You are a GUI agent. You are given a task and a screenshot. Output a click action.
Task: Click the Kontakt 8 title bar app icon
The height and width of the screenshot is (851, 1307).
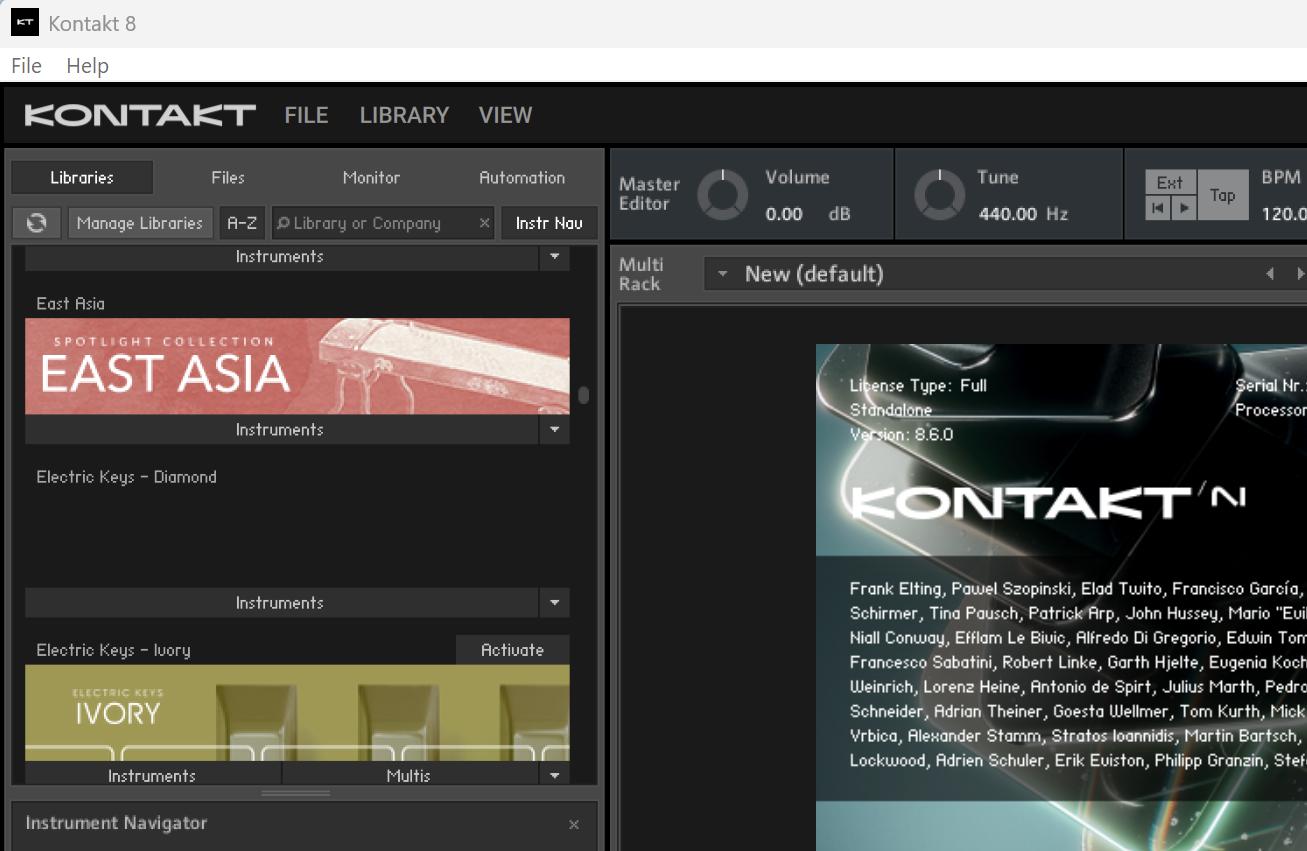[x=25, y=23]
